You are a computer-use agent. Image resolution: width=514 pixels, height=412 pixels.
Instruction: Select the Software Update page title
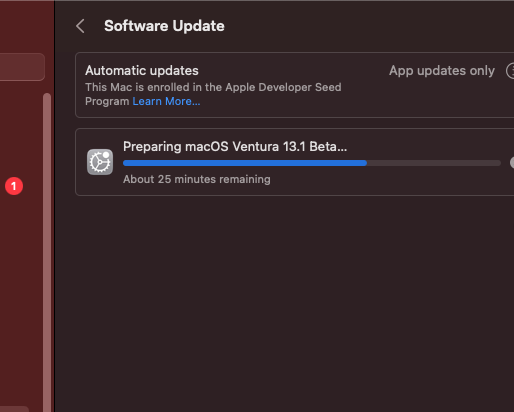coord(164,26)
